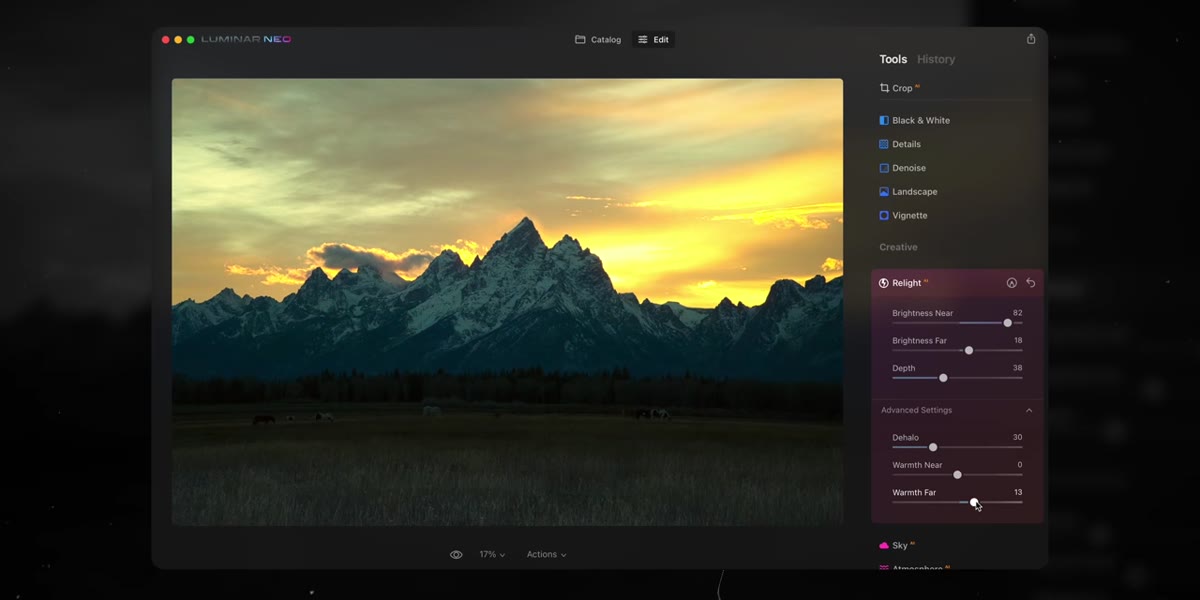Click the Creative section heading
This screenshot has height=600, width=1200.
point(898,247)
